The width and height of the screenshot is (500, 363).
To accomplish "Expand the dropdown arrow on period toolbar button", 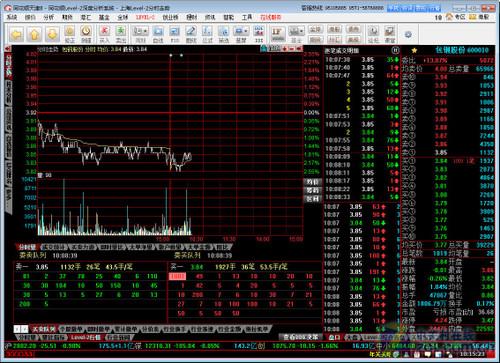I will pos(146,31).
